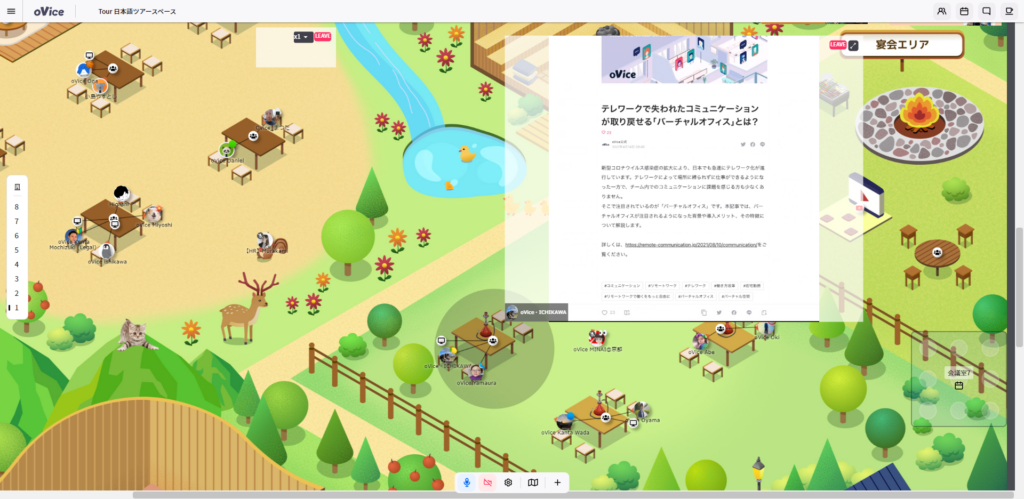Viewport: 1024px width, 499px height.
Task: Click the article's heart like icon at bottom
Action: [x=605, y=313]
